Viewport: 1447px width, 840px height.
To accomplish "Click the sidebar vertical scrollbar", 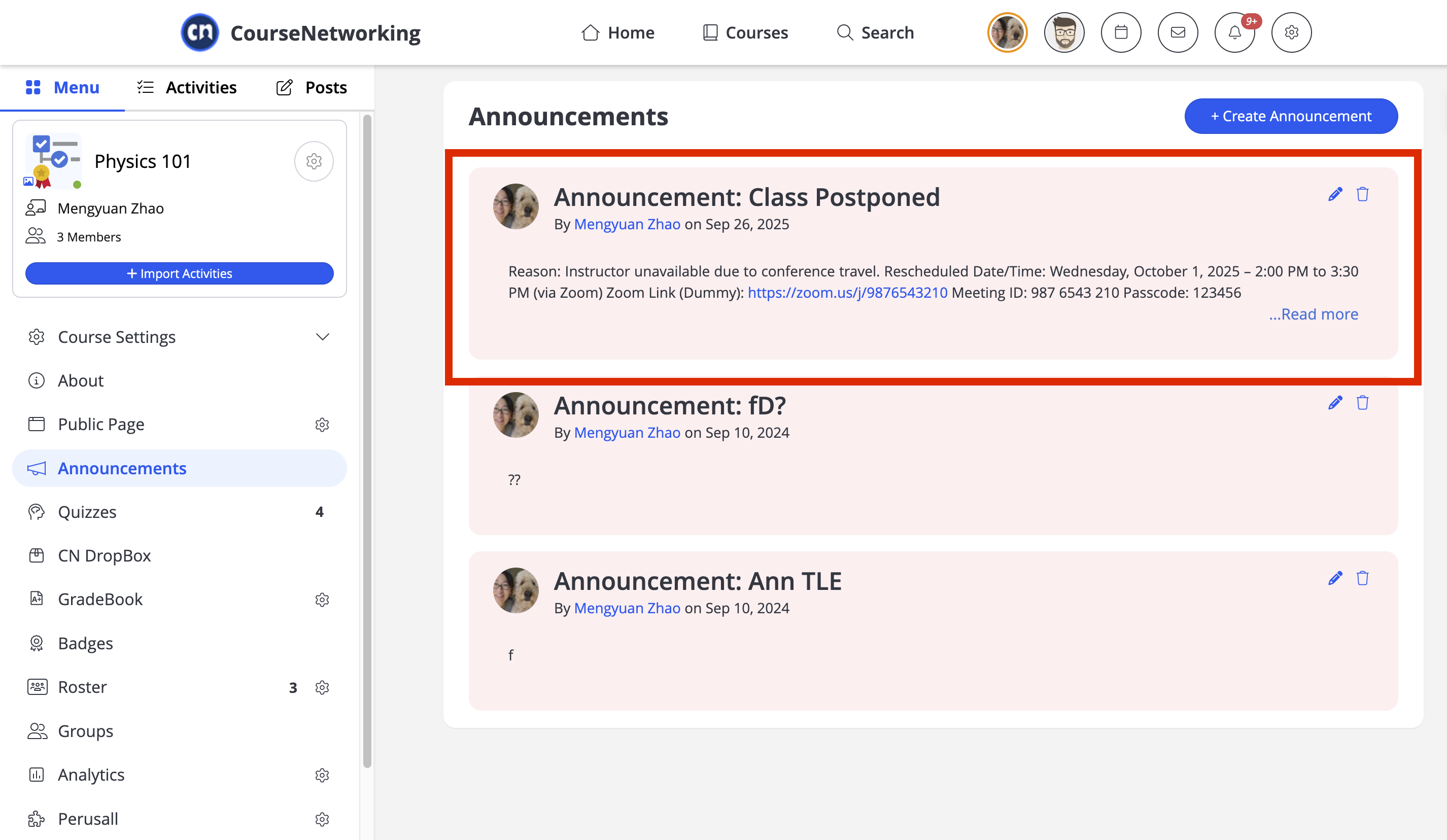I will pyautogui.click(x=367, y=441).
